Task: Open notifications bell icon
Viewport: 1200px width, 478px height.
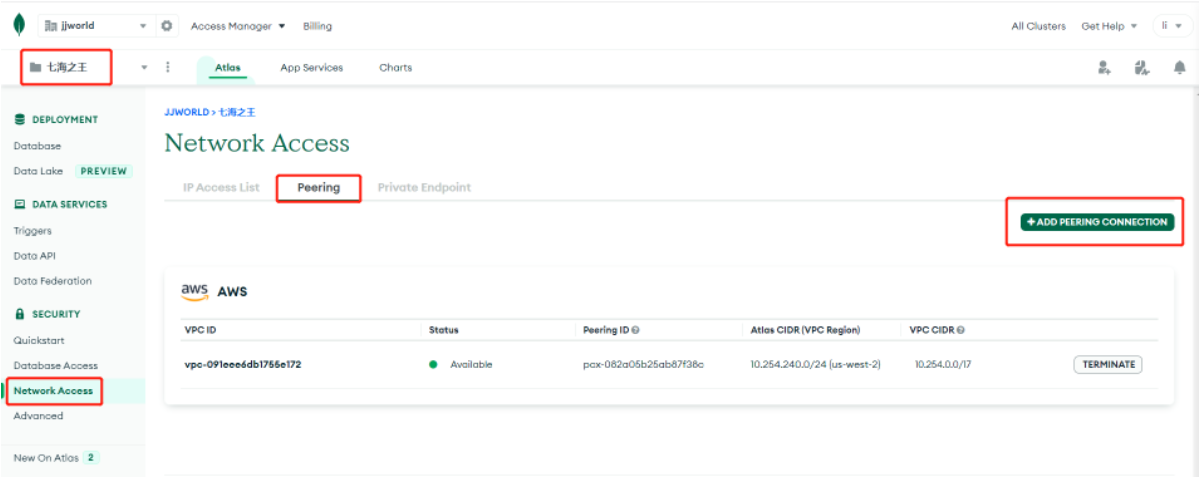Action: pos(1180,67)
